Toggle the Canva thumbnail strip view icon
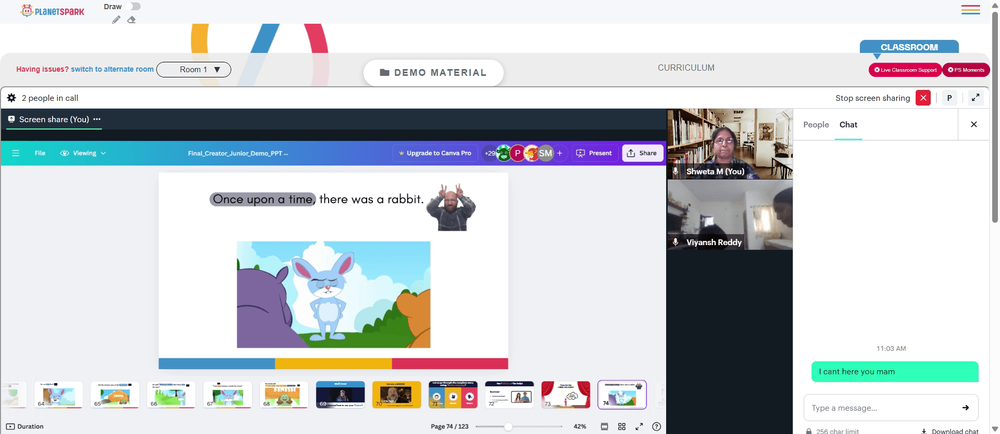 605,426
